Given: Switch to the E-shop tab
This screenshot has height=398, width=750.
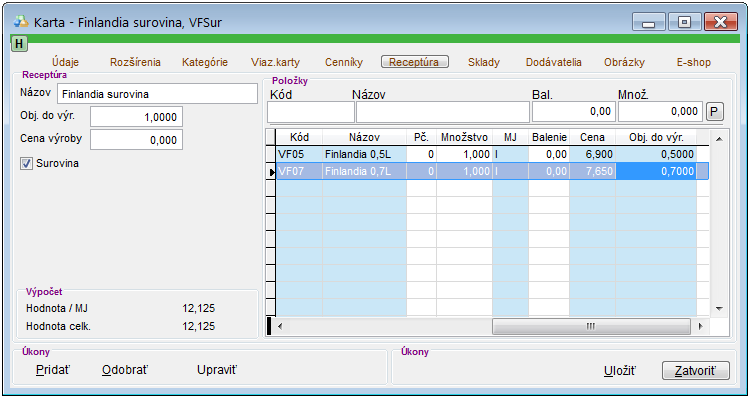Looking at the screenshot, I should click(x=694, y=62).
